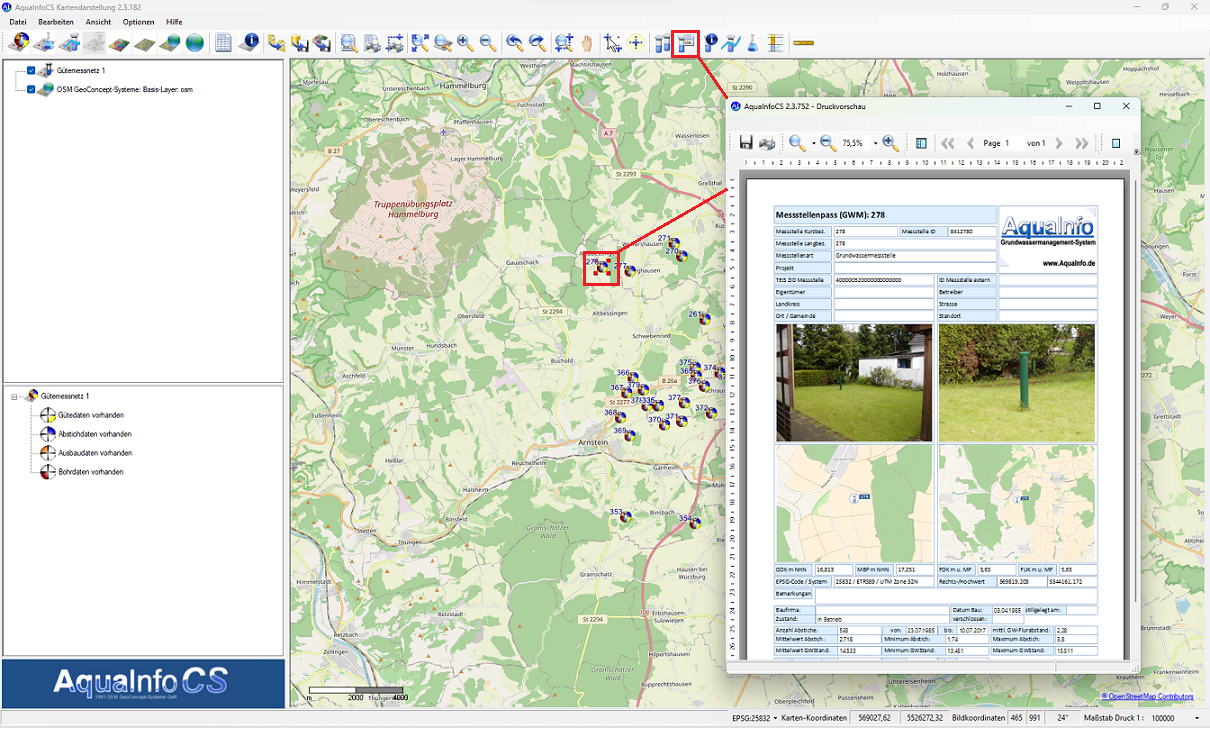1210x729 pixels.
Task: Click the zoom in magnifier plus icon
Action: click(465, 43)
